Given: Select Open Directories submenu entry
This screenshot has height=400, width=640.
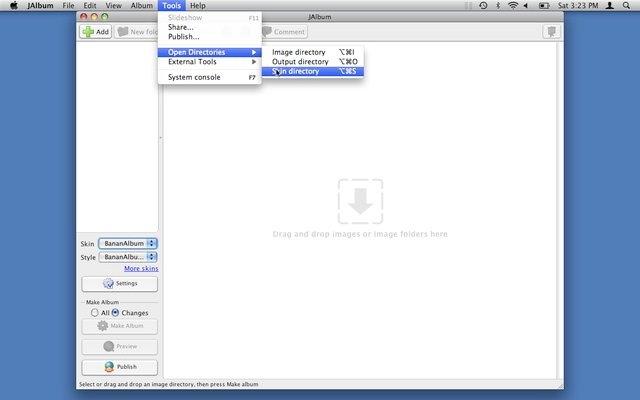Looking at the screenshot, I should point(209,52).
